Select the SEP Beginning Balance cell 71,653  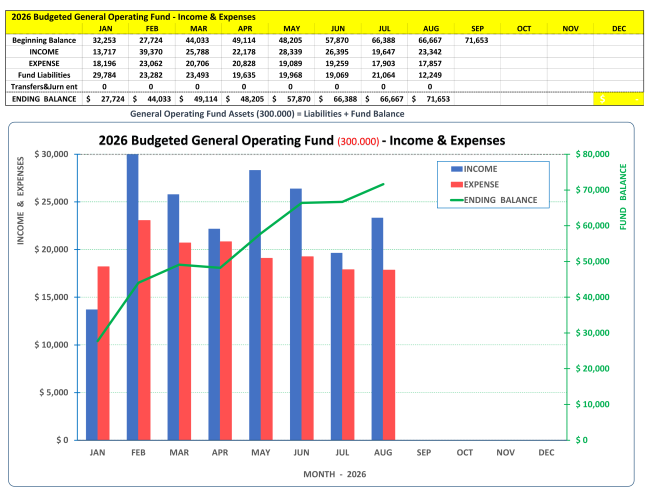click(476, 40)
